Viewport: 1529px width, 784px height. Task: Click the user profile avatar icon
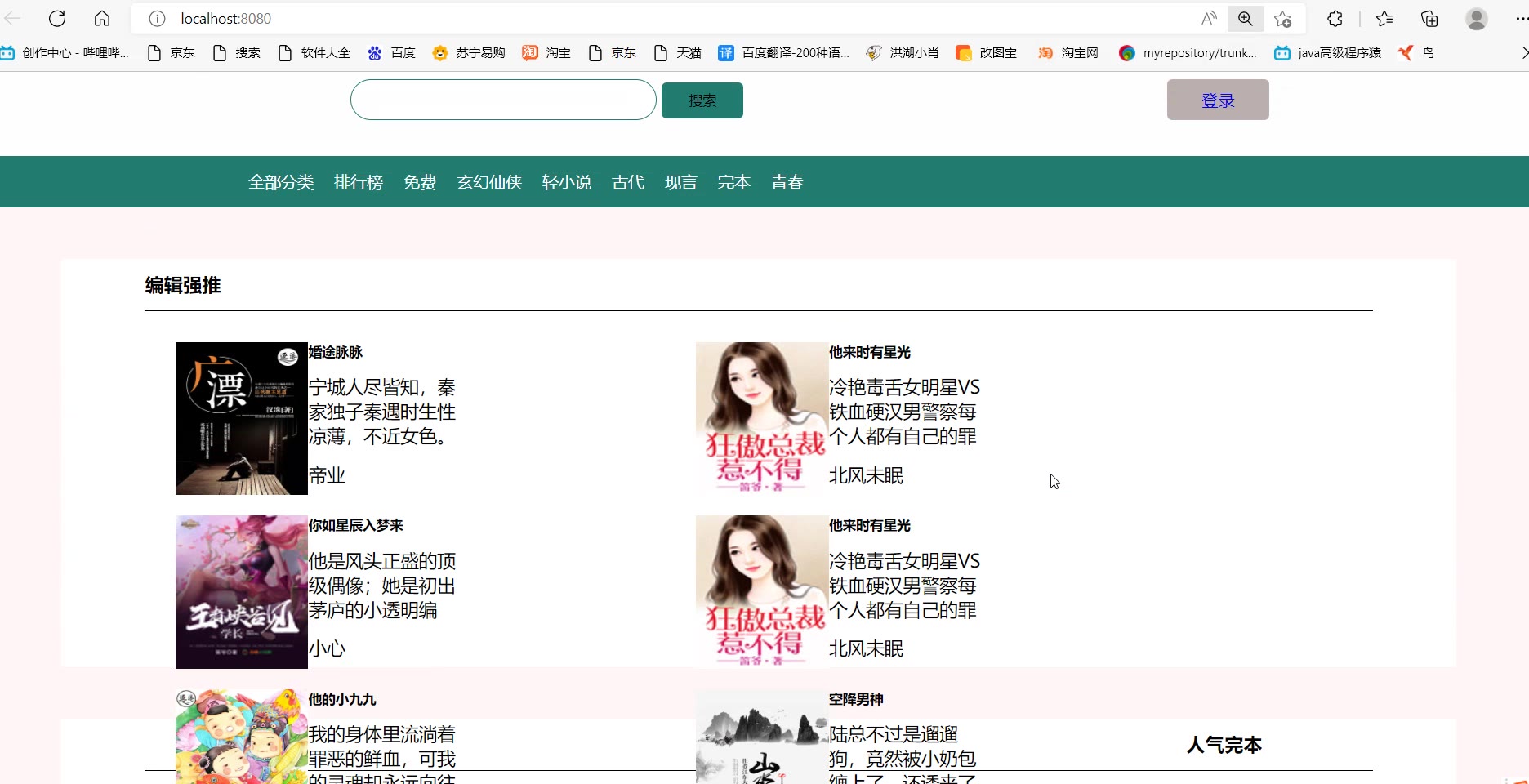coord(1477,18)
